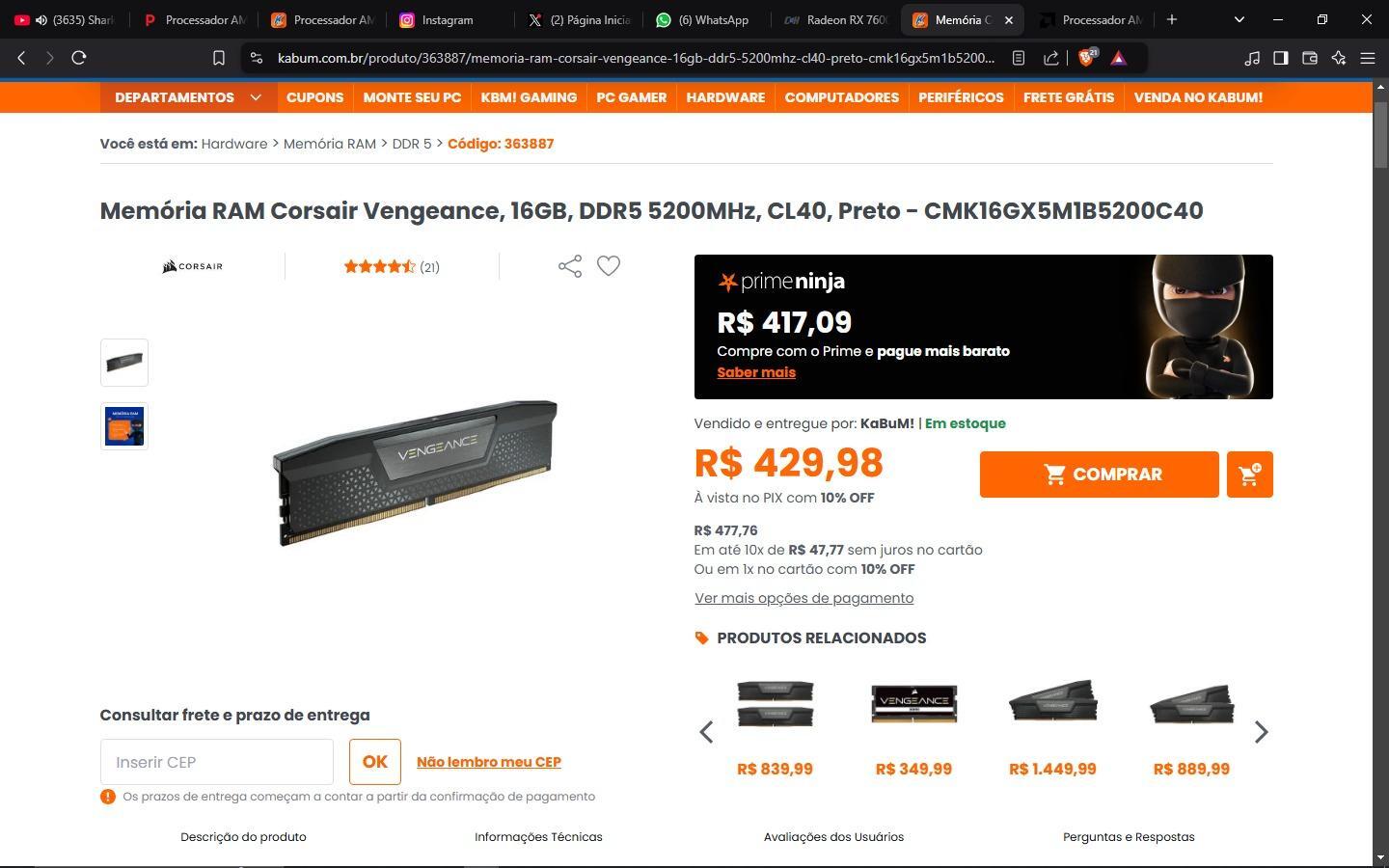
Task: Click the share icon next to ratings
Action: pyautogui.click(x=570, y=266)
